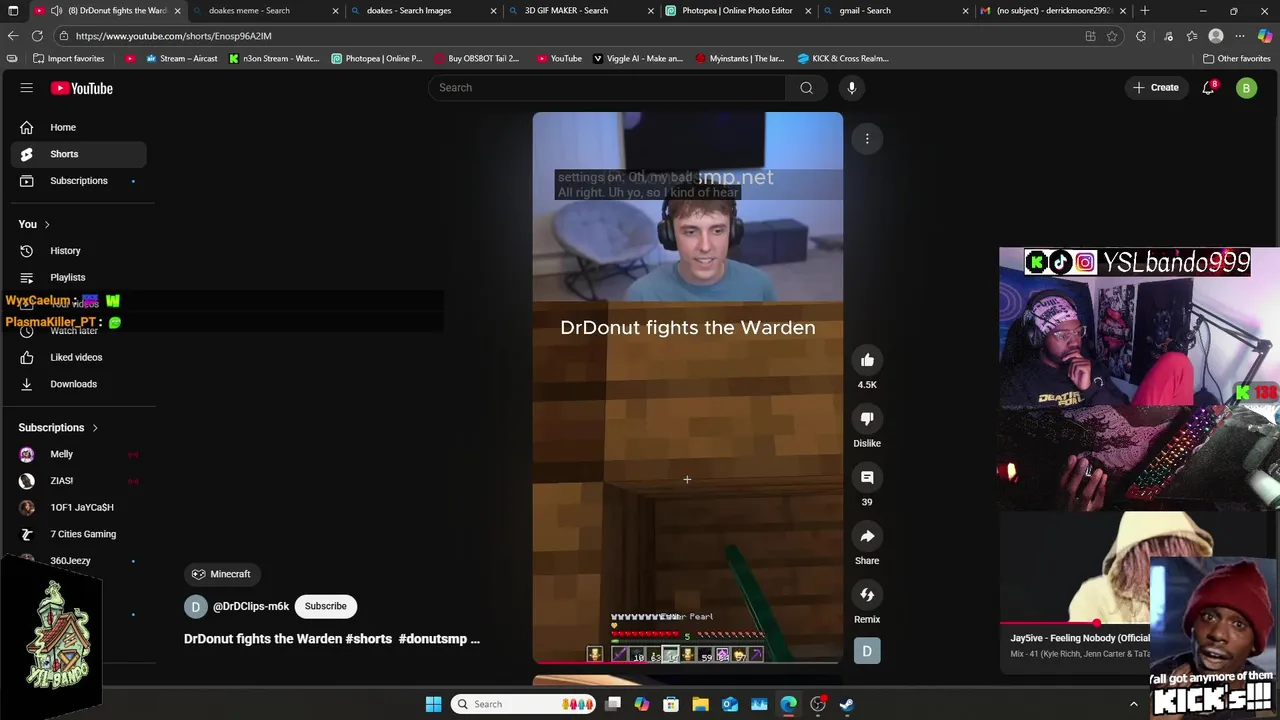The height and width of the screenshot is (720, 1280).
Task: Open Subscriptions in sidebar
Action: coord(78,181)
